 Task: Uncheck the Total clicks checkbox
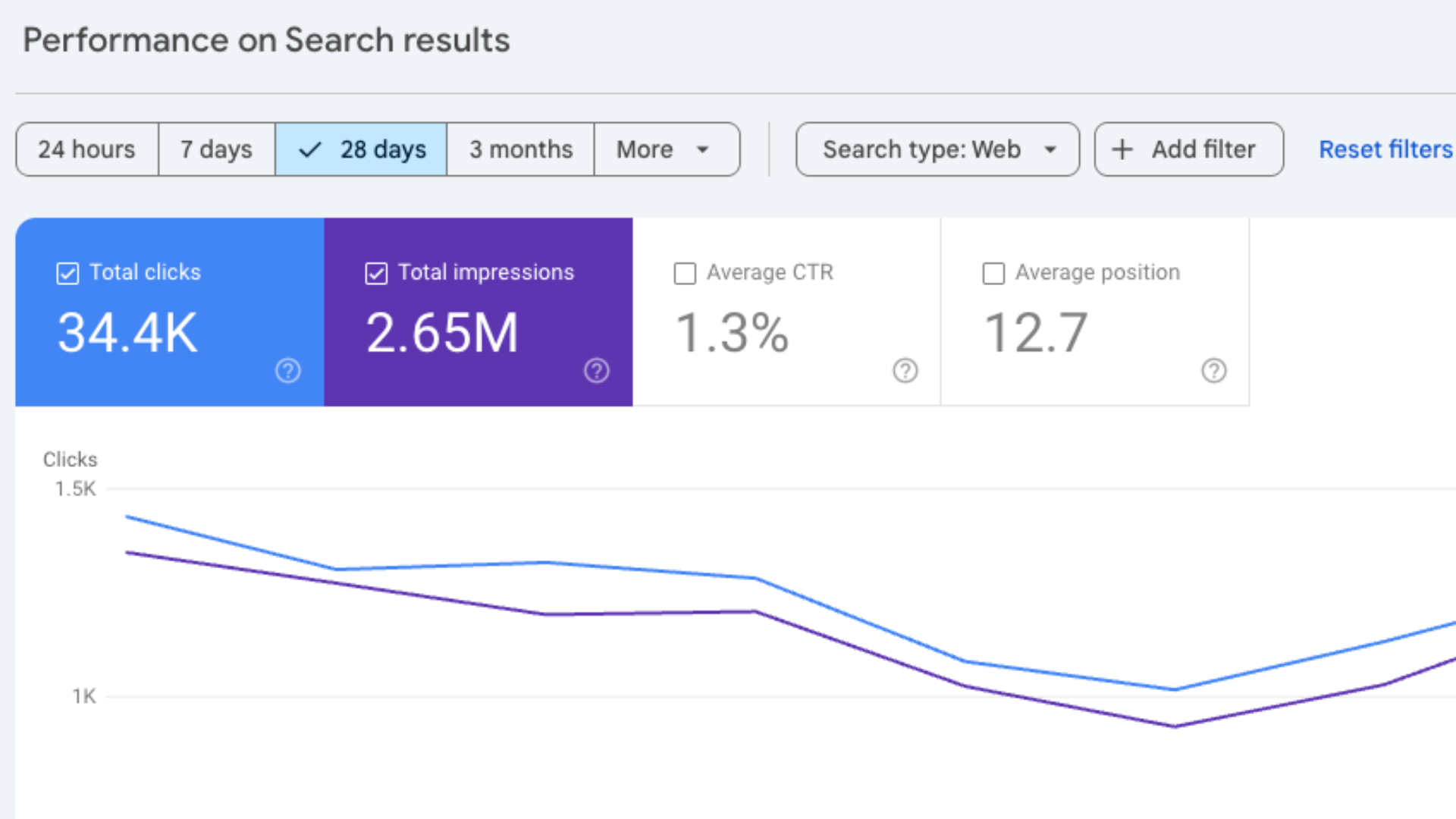pyautogui.click(x=67, y=273)
